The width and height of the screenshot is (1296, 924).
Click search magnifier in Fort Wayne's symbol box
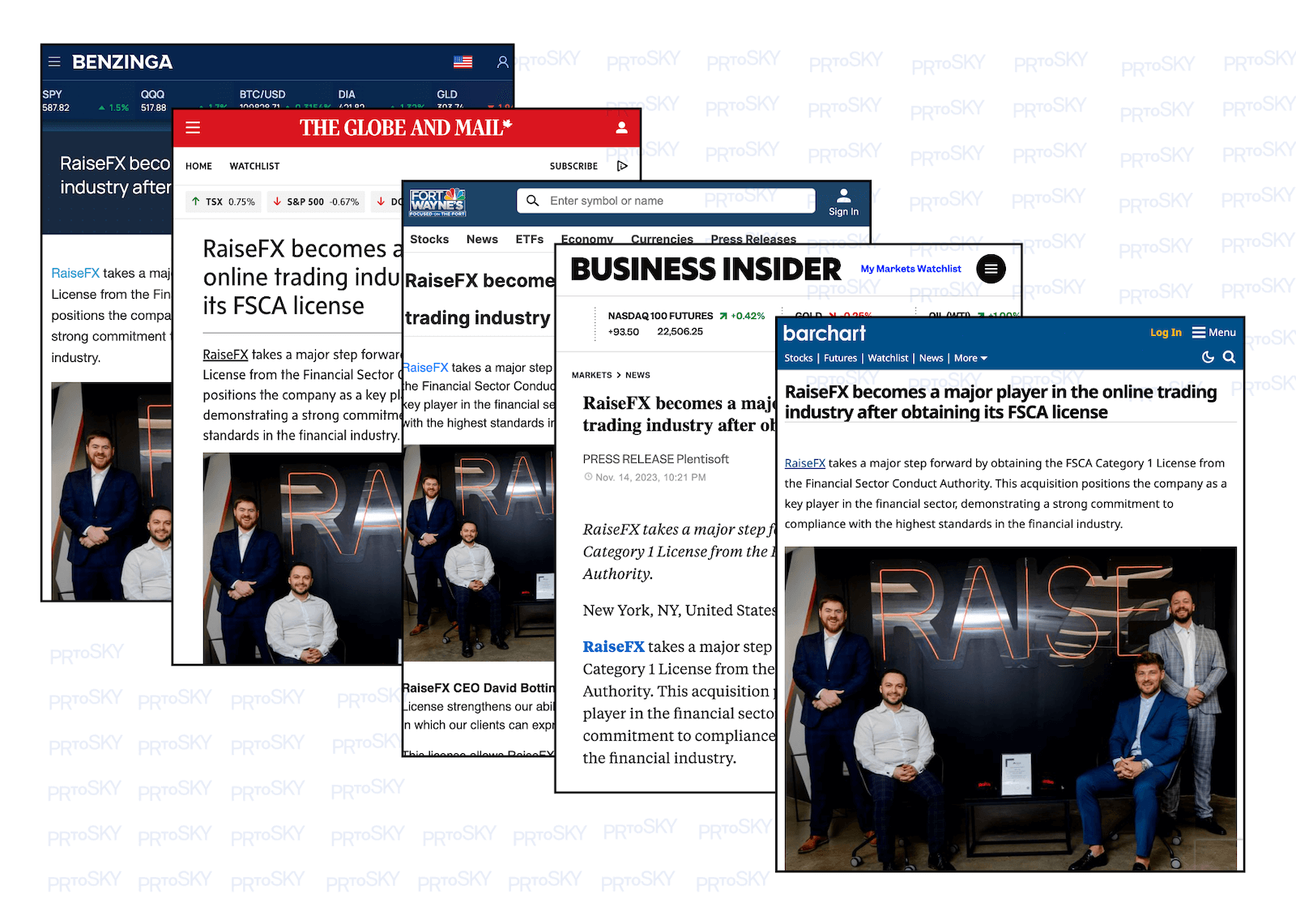(x=532, y=200)
